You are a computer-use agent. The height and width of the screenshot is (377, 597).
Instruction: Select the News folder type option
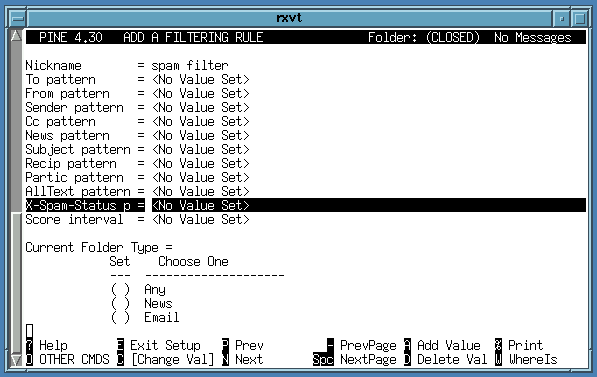[120, 304]
